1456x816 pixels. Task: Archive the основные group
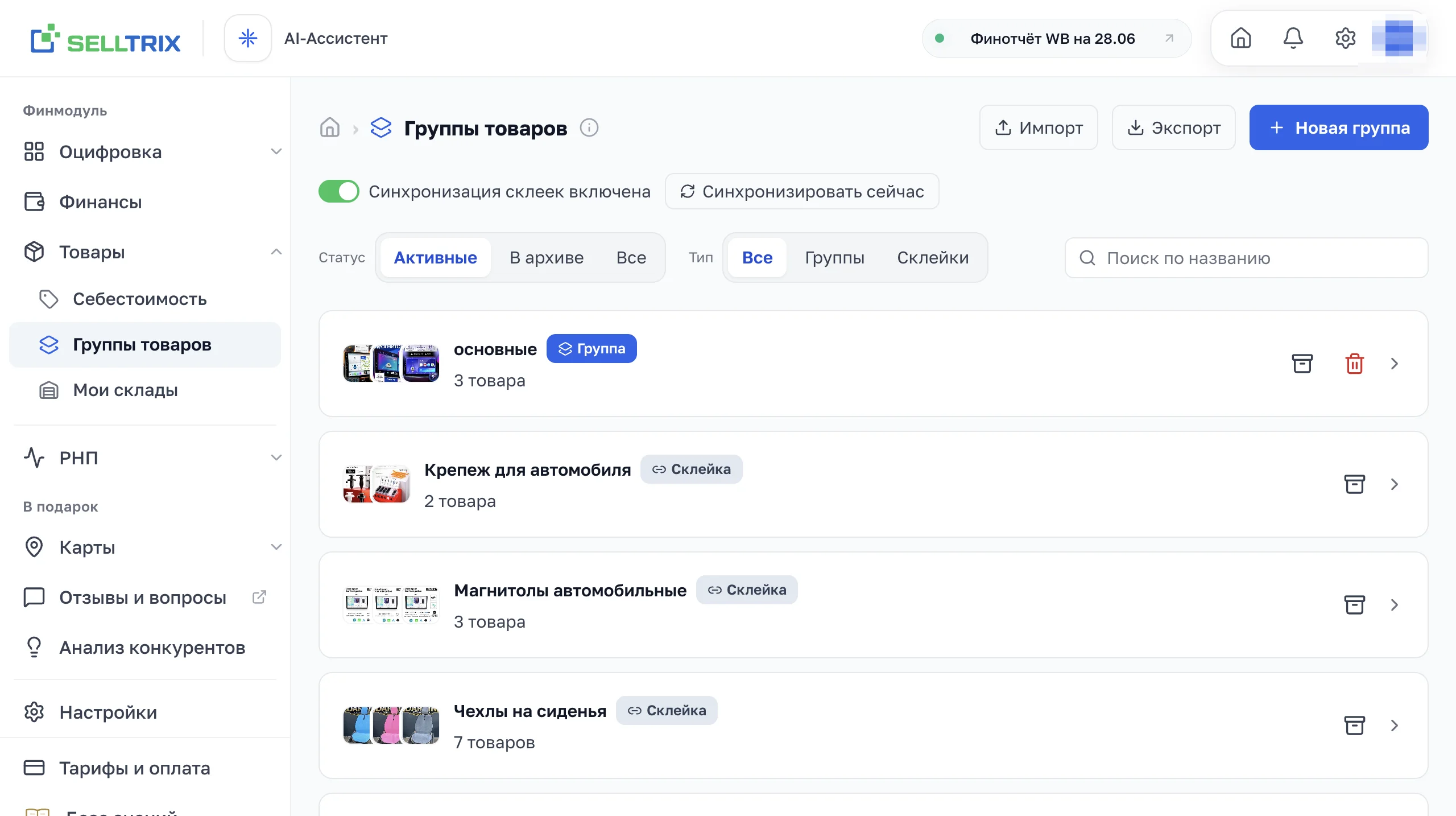[x=1302, y=363]
